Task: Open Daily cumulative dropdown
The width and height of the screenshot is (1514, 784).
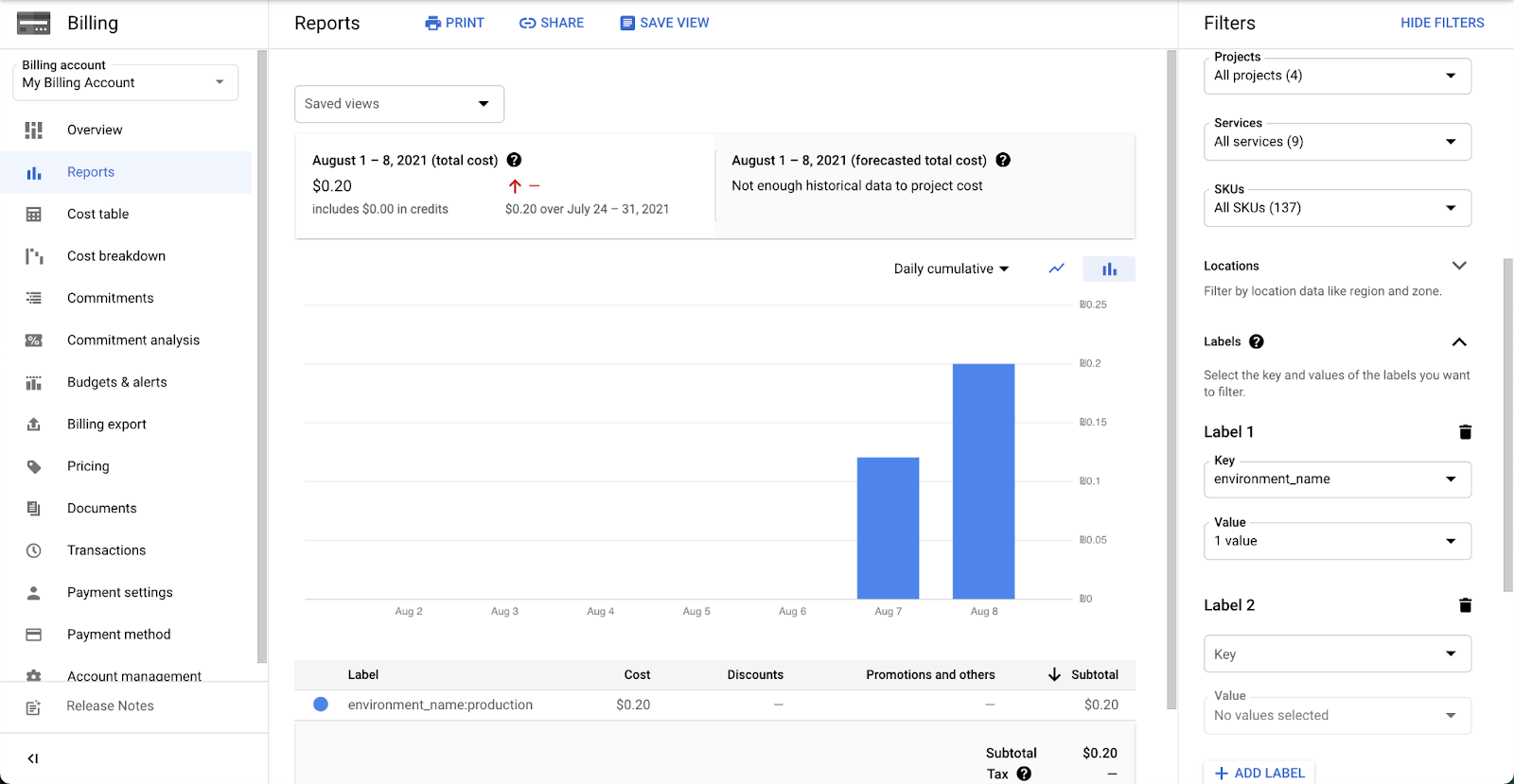Action: coord(951,270)
